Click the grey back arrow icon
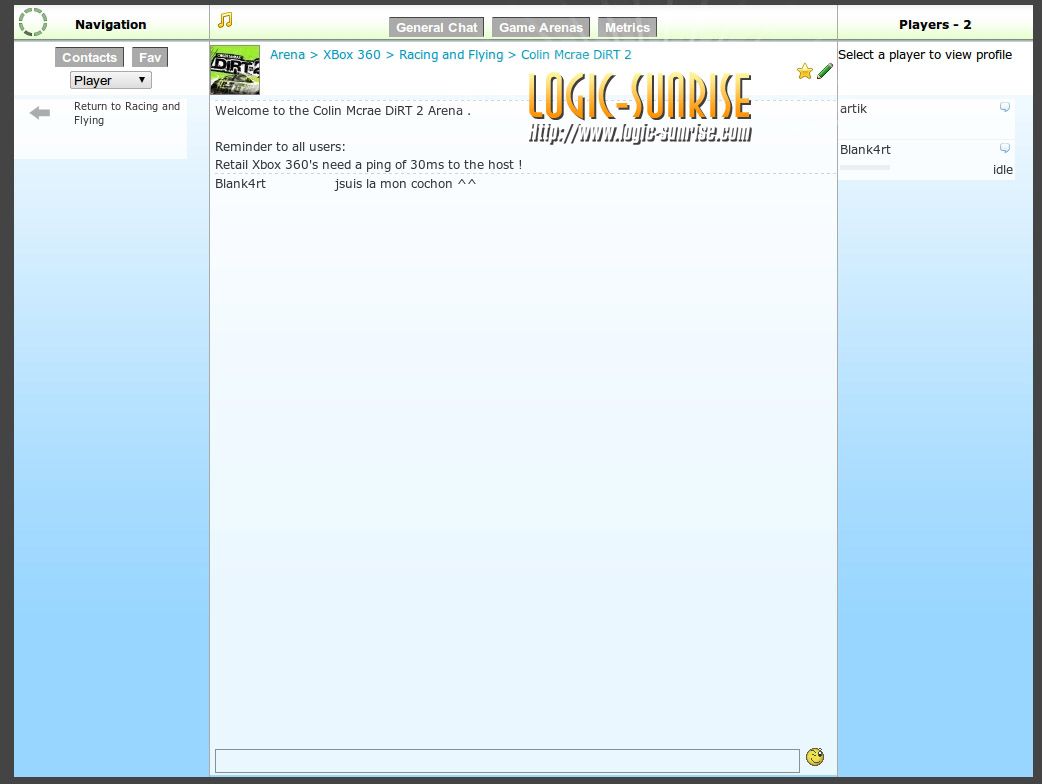 [x=40, y=113]
